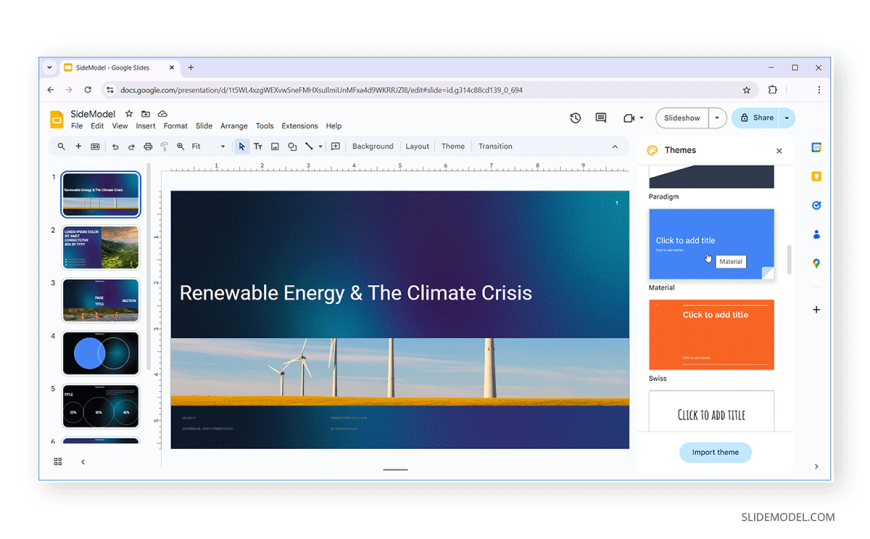Screen dimensions: 870x539
Task: Click the print icon in toolbar
Action: coord(148,147)
